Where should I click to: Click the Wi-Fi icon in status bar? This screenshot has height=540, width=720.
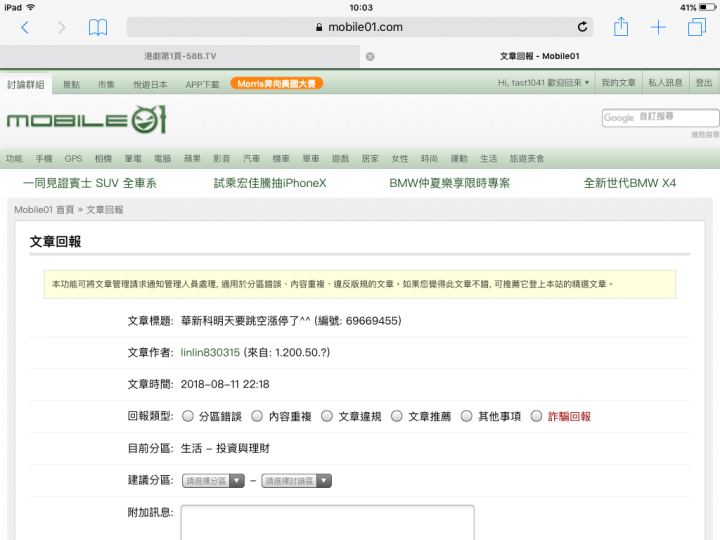pos(31,7)
